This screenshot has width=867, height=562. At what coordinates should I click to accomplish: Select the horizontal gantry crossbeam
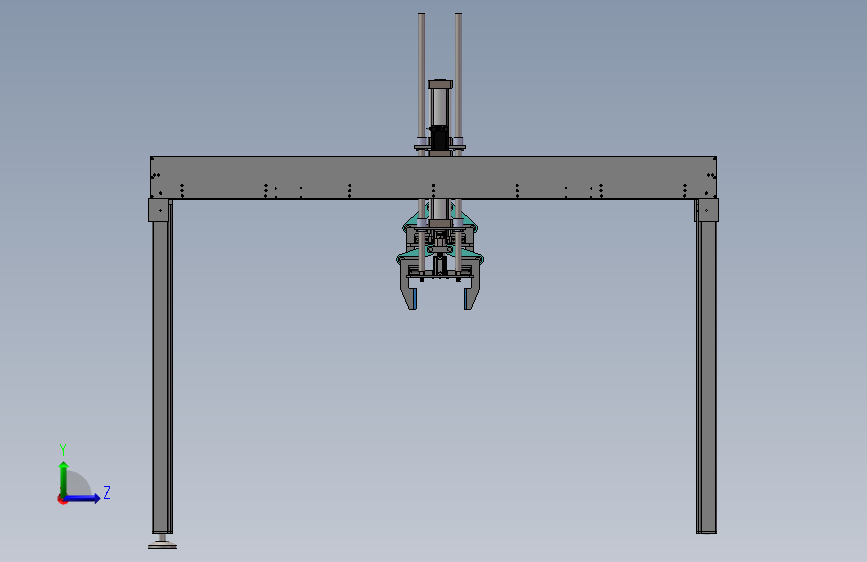point(434,178)
